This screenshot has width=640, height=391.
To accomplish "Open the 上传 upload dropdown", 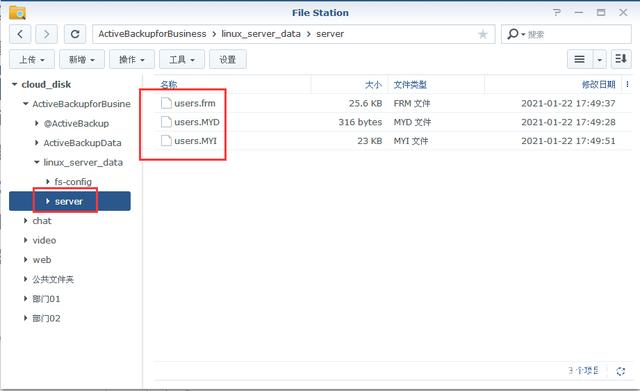I will [32, 60].
